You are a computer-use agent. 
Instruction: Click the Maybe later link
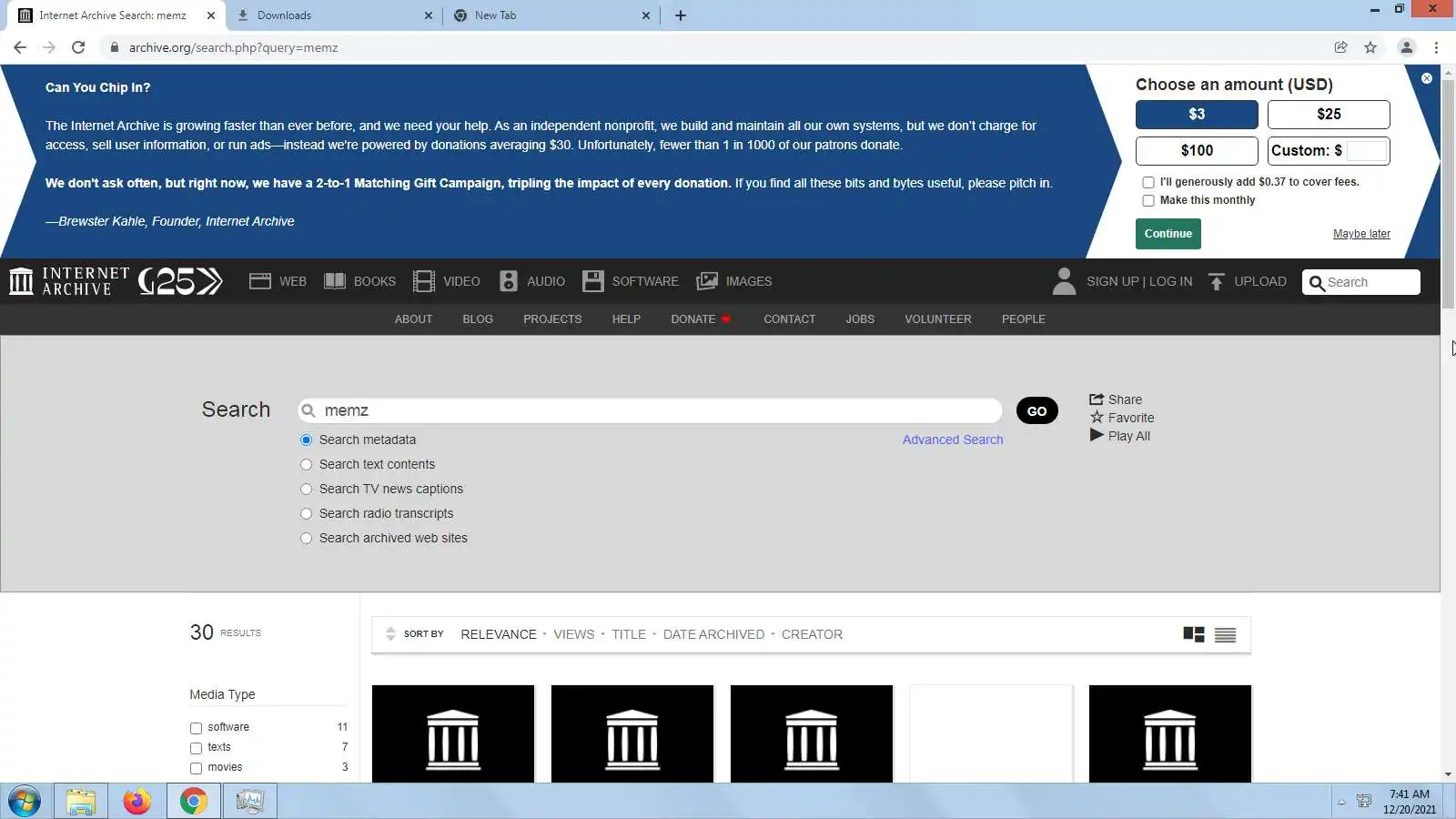(x=1361, y=234)
